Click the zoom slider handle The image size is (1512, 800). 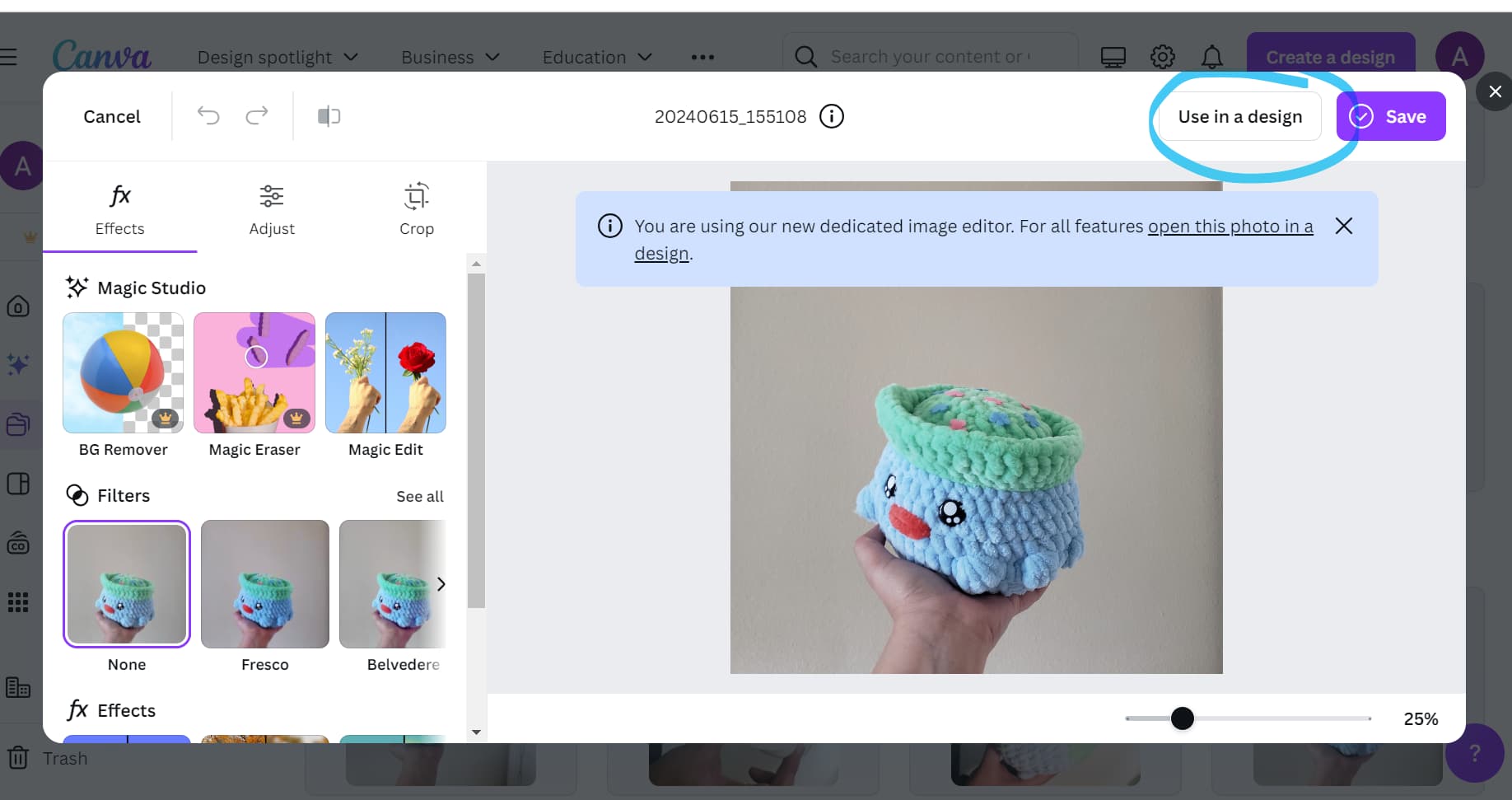pos(1182,718)
